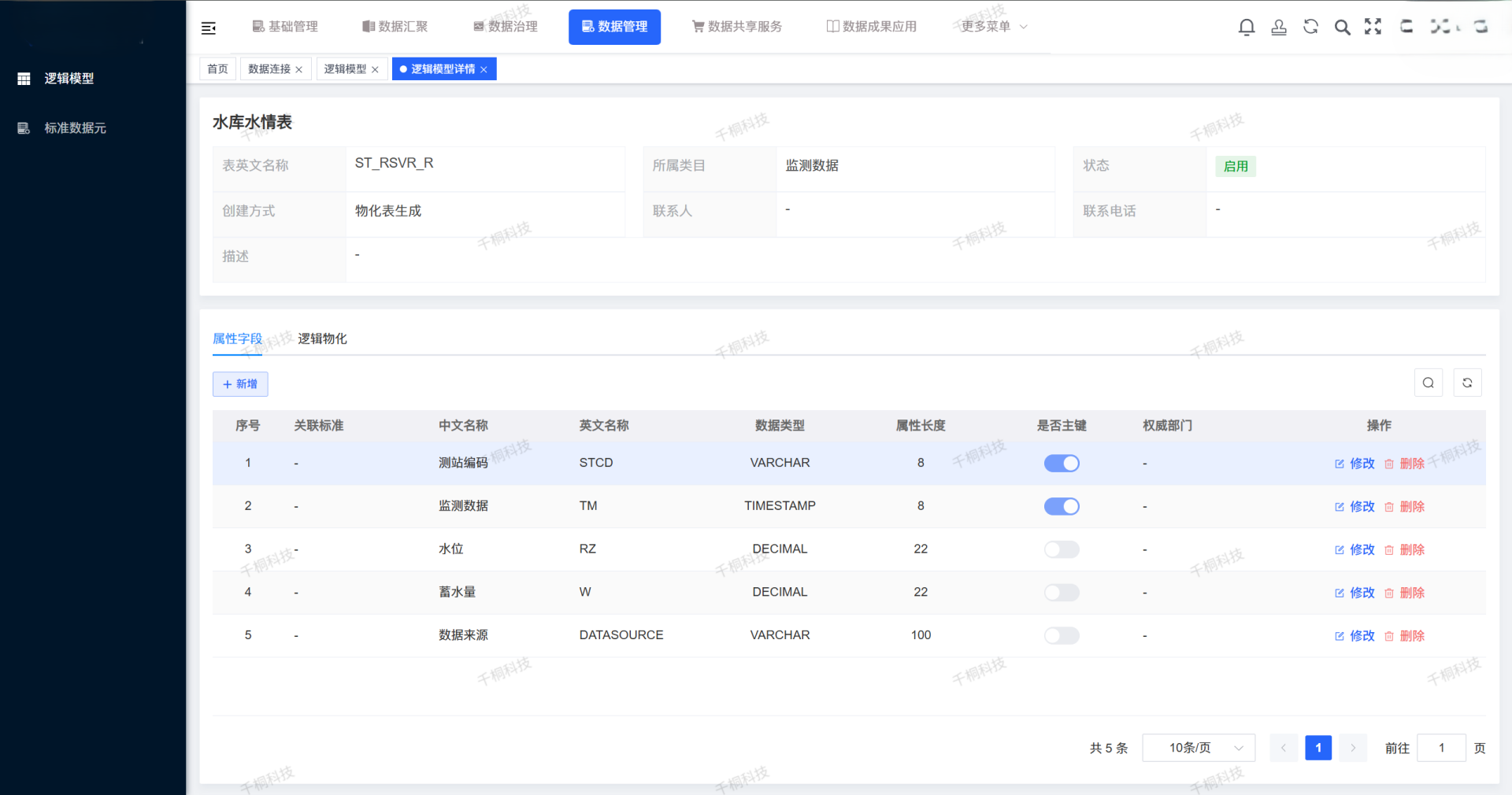This screenshot has width=1512, height=795.
Task: Open table search with the round magnifier button
Action: tap(1429, 383)
